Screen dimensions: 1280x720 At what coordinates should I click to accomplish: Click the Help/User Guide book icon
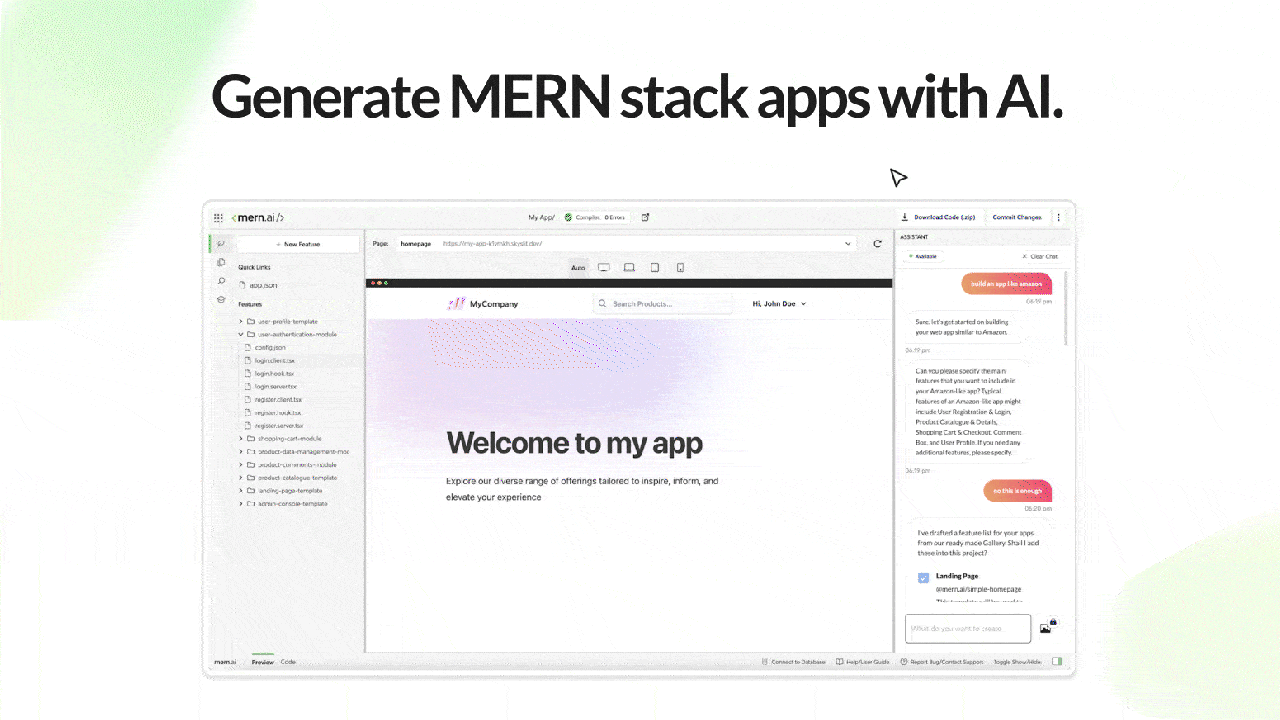(x=841, y=662)
